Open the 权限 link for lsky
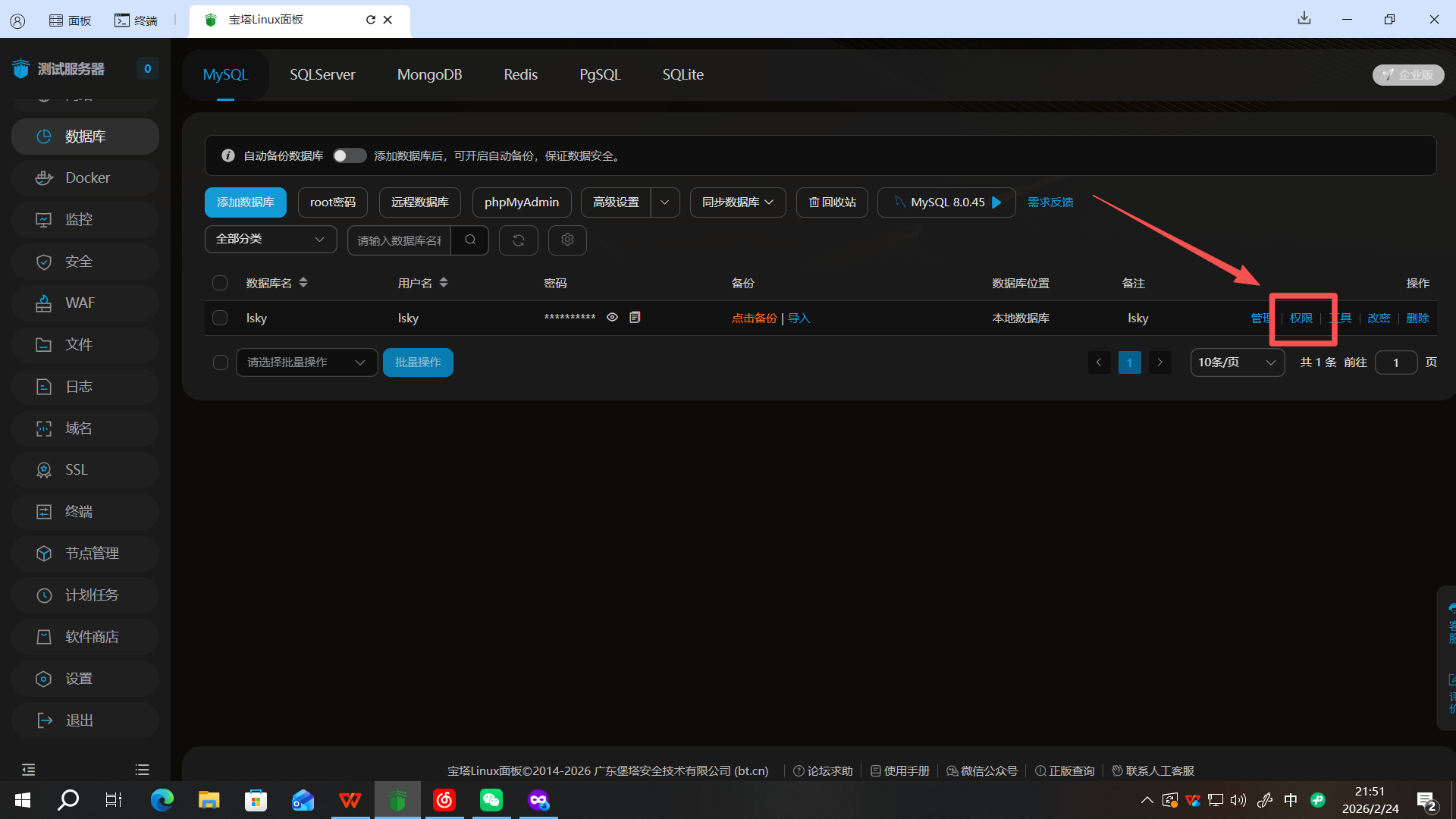 click(1301, 318)
